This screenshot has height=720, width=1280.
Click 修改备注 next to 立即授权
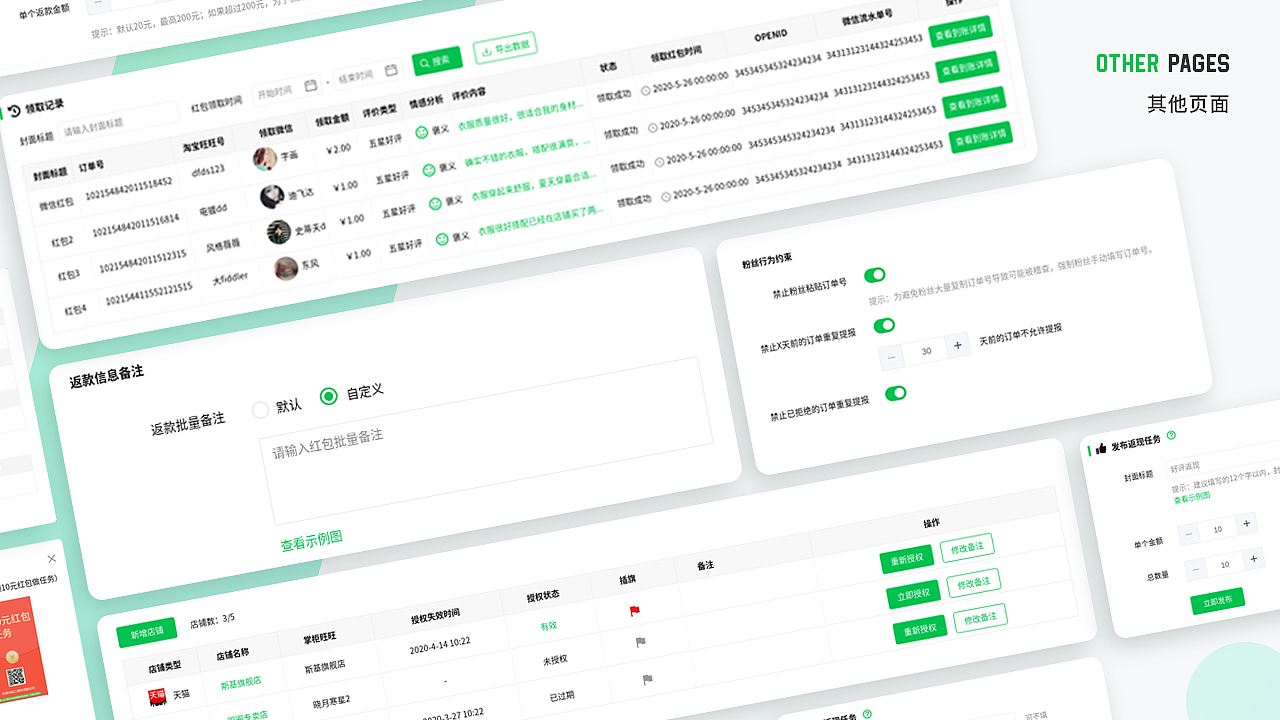click(973, 582)
